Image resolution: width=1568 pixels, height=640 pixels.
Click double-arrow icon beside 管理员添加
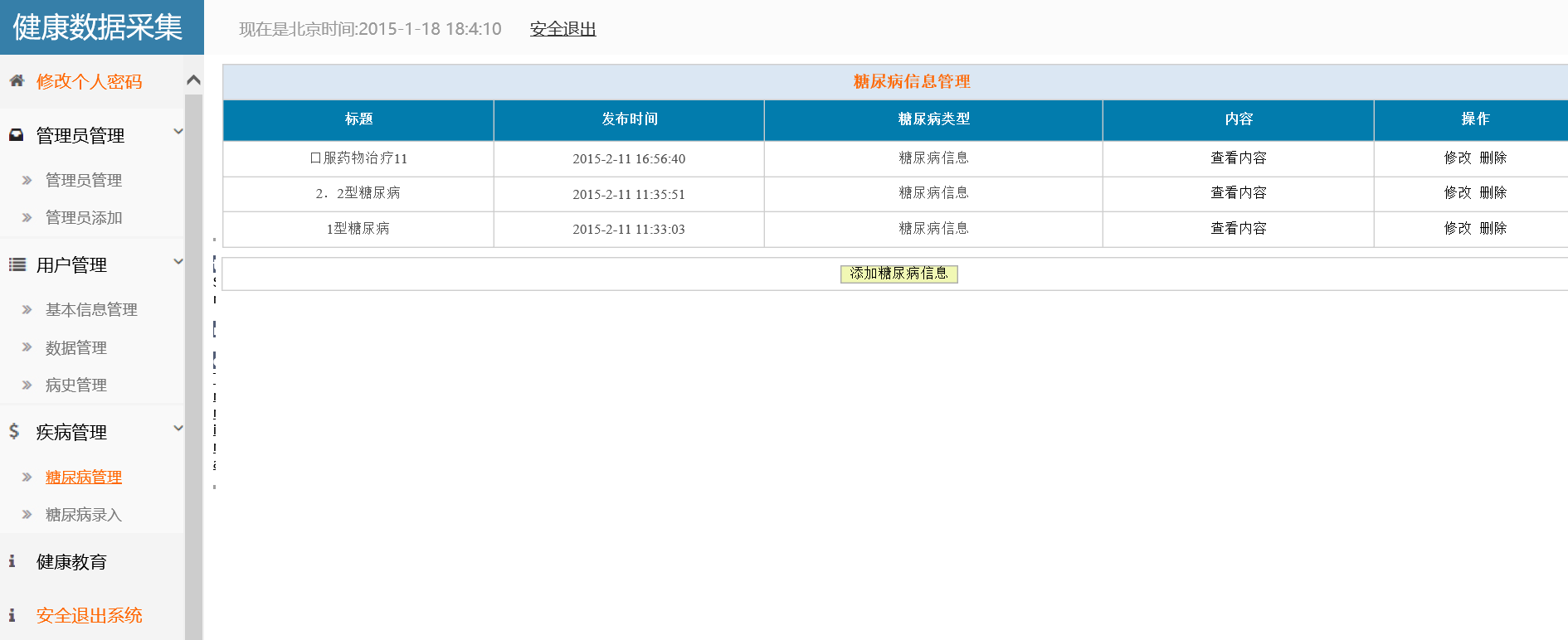click(x=27, y=218)
